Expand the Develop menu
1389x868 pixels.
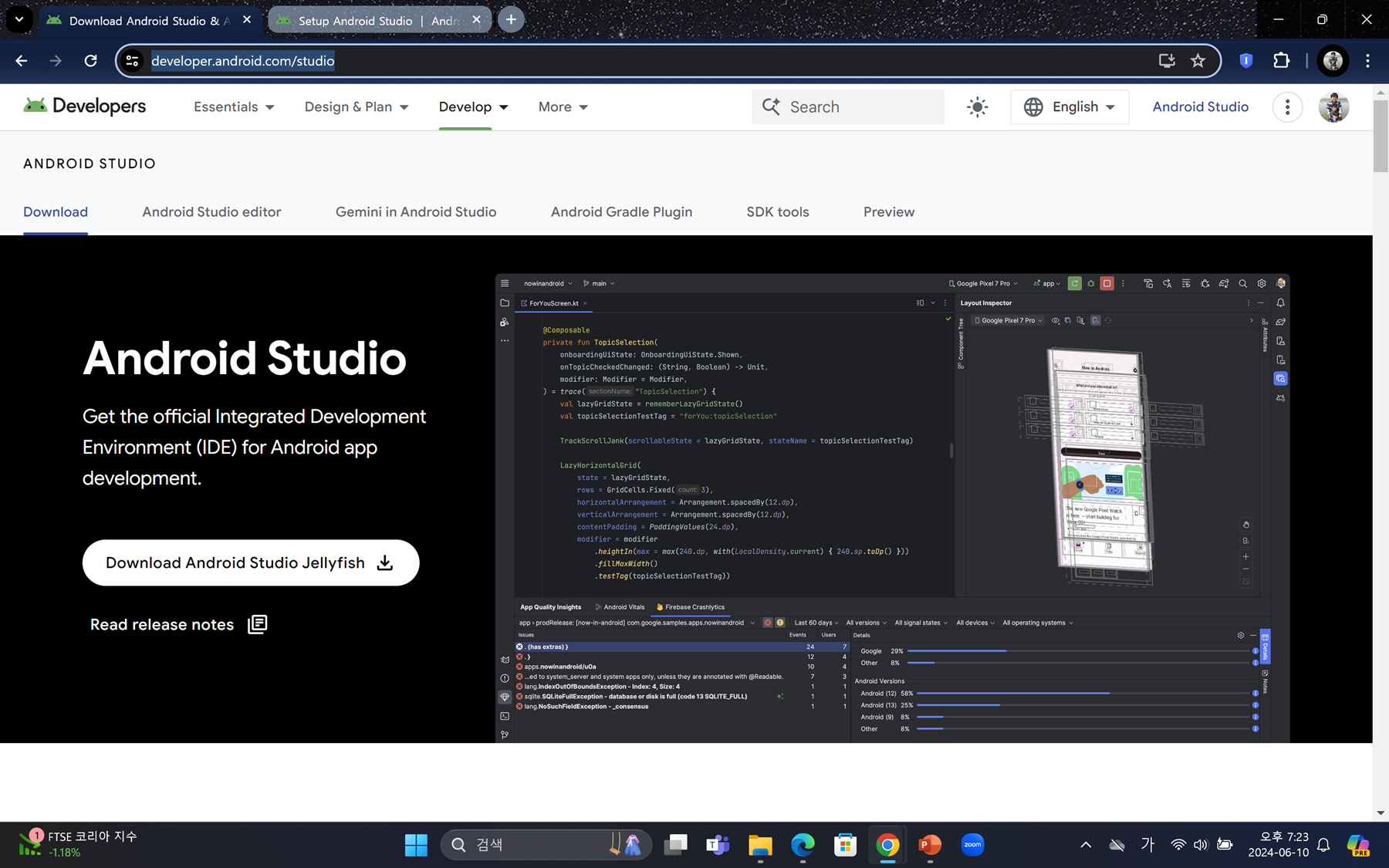(473, 107)
